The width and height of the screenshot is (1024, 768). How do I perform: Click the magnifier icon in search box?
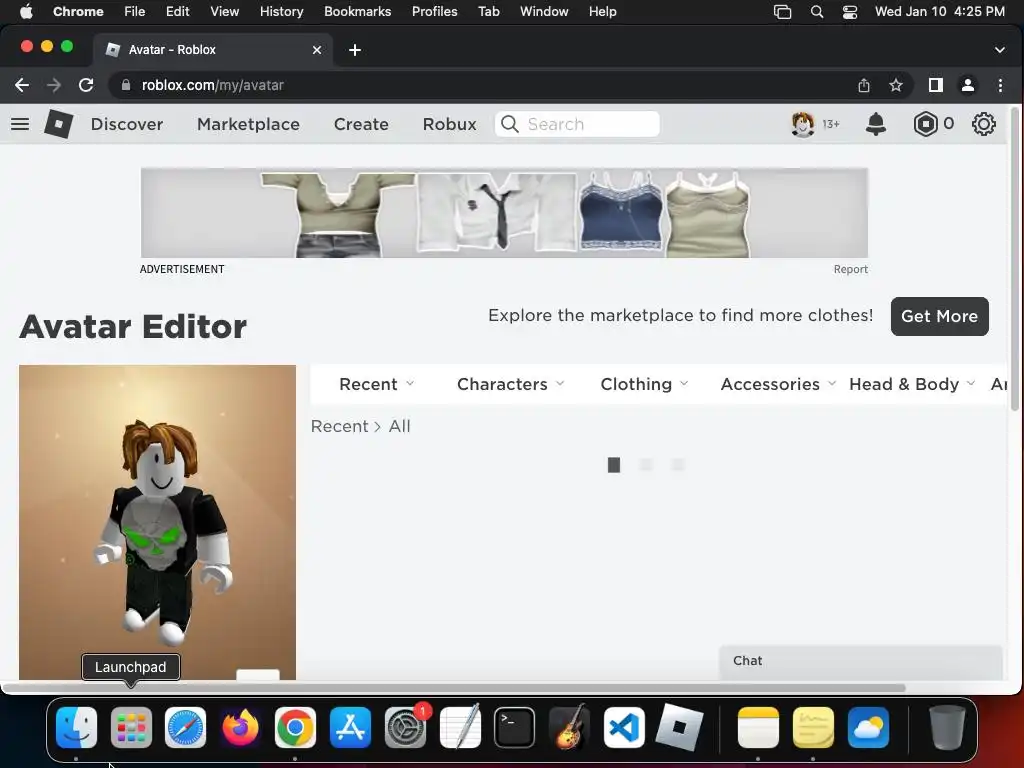pos(509,124)
